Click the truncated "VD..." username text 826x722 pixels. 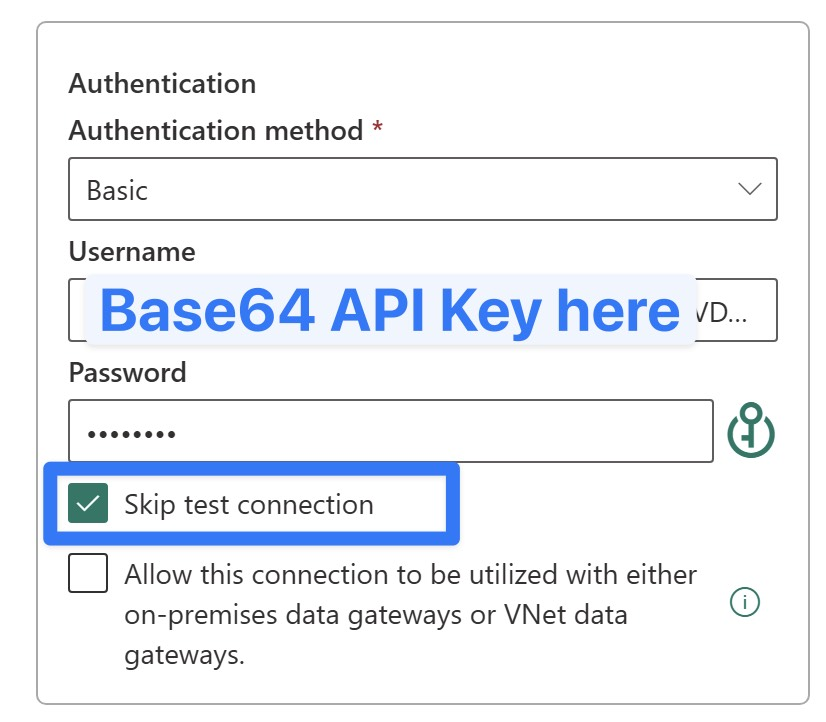(x=736, y=311)
